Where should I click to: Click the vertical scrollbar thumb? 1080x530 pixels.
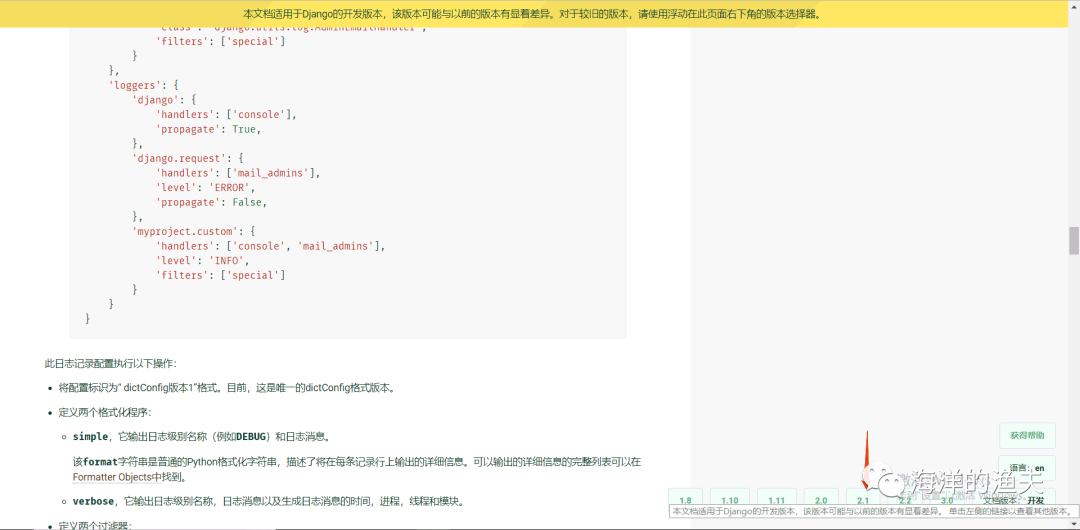click(x=1073, y=241)
